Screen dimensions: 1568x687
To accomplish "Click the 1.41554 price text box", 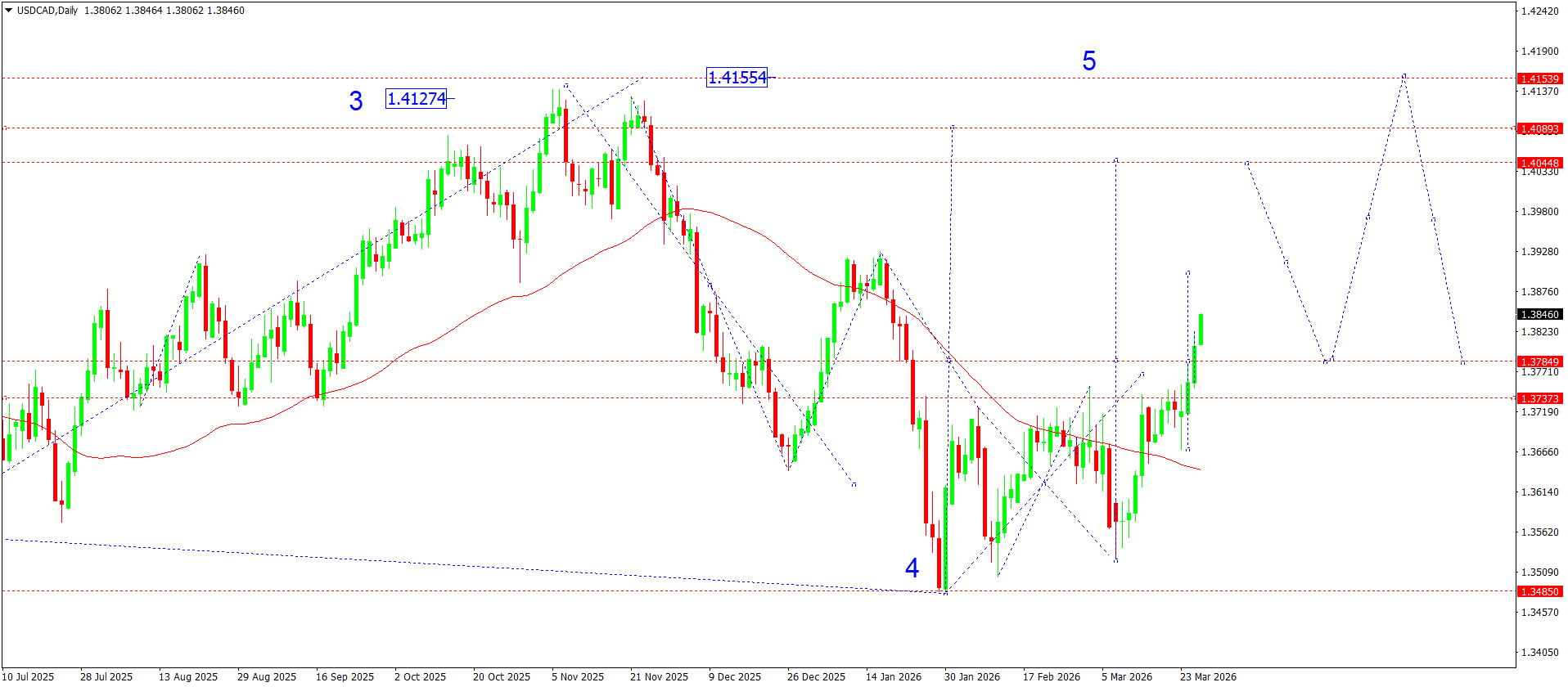I will click(737, 78).
